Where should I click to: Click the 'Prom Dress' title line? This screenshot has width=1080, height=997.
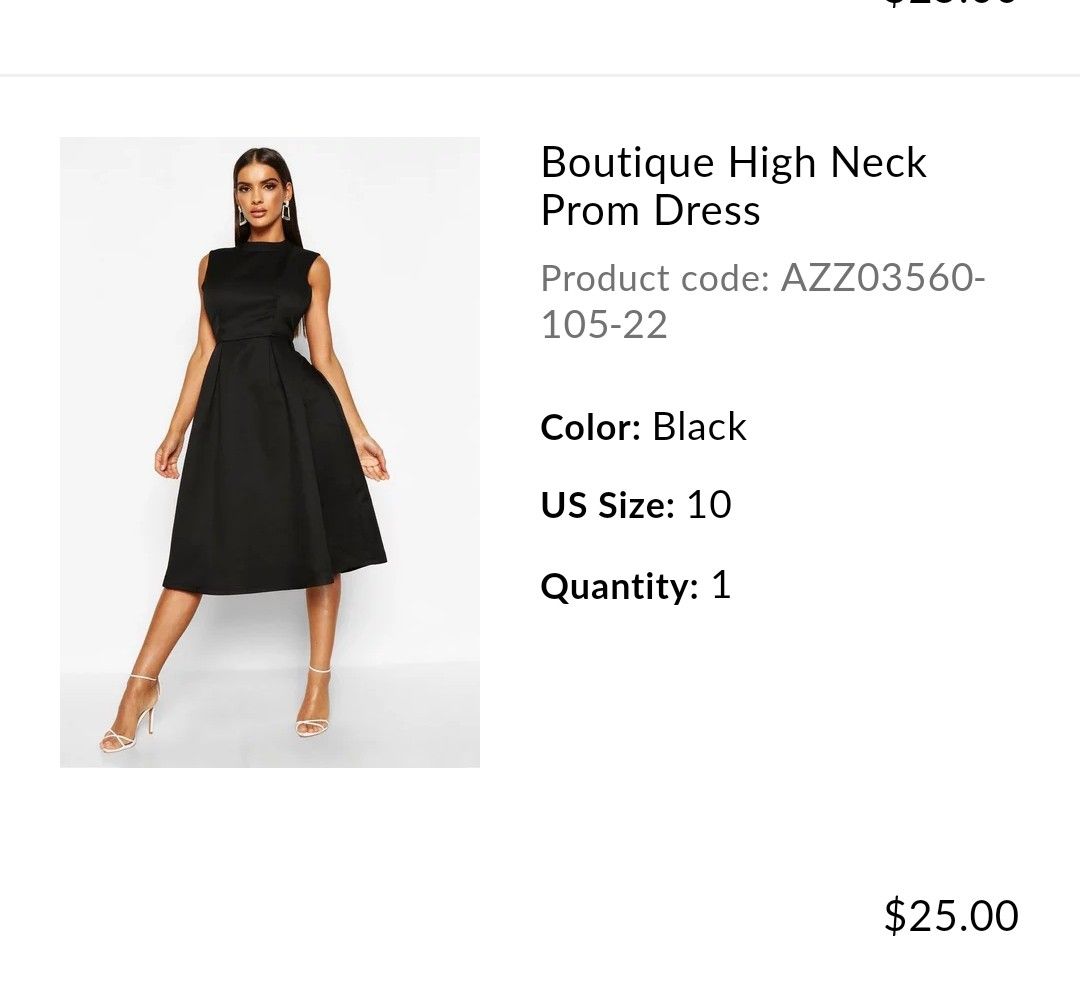[650, 211]
